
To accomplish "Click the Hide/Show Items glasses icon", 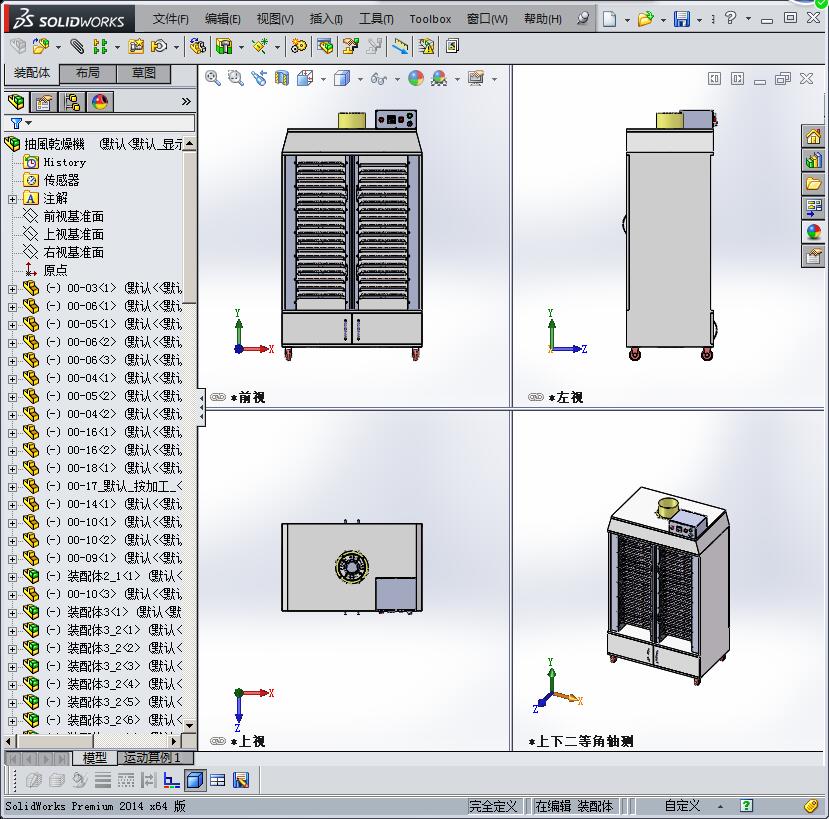I will tap(379, 79).
